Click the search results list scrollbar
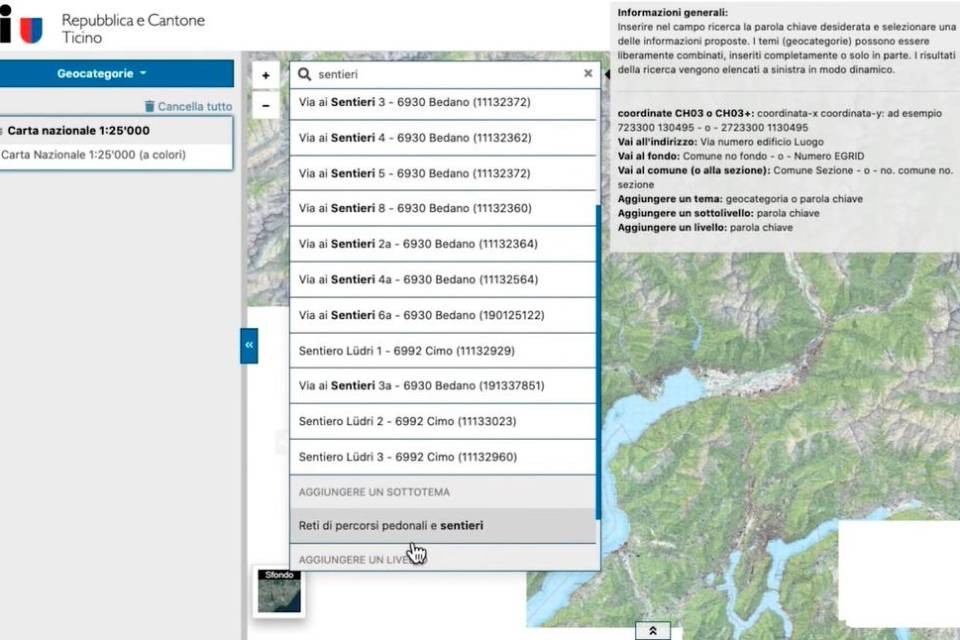Screen dimensions: 960x640 coord(598,360)
